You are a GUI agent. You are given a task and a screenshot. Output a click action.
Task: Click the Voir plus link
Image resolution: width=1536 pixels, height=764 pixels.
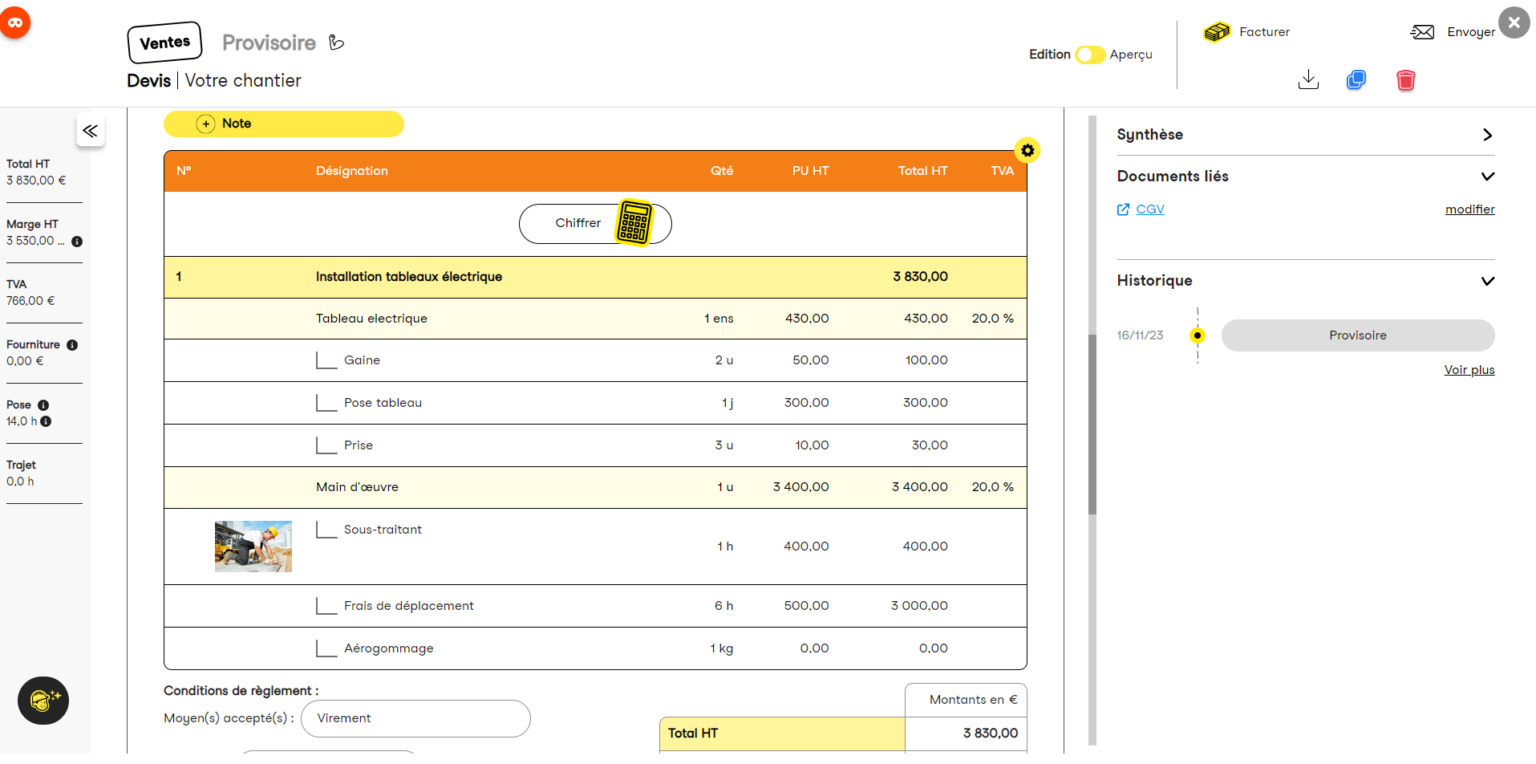1469,370
